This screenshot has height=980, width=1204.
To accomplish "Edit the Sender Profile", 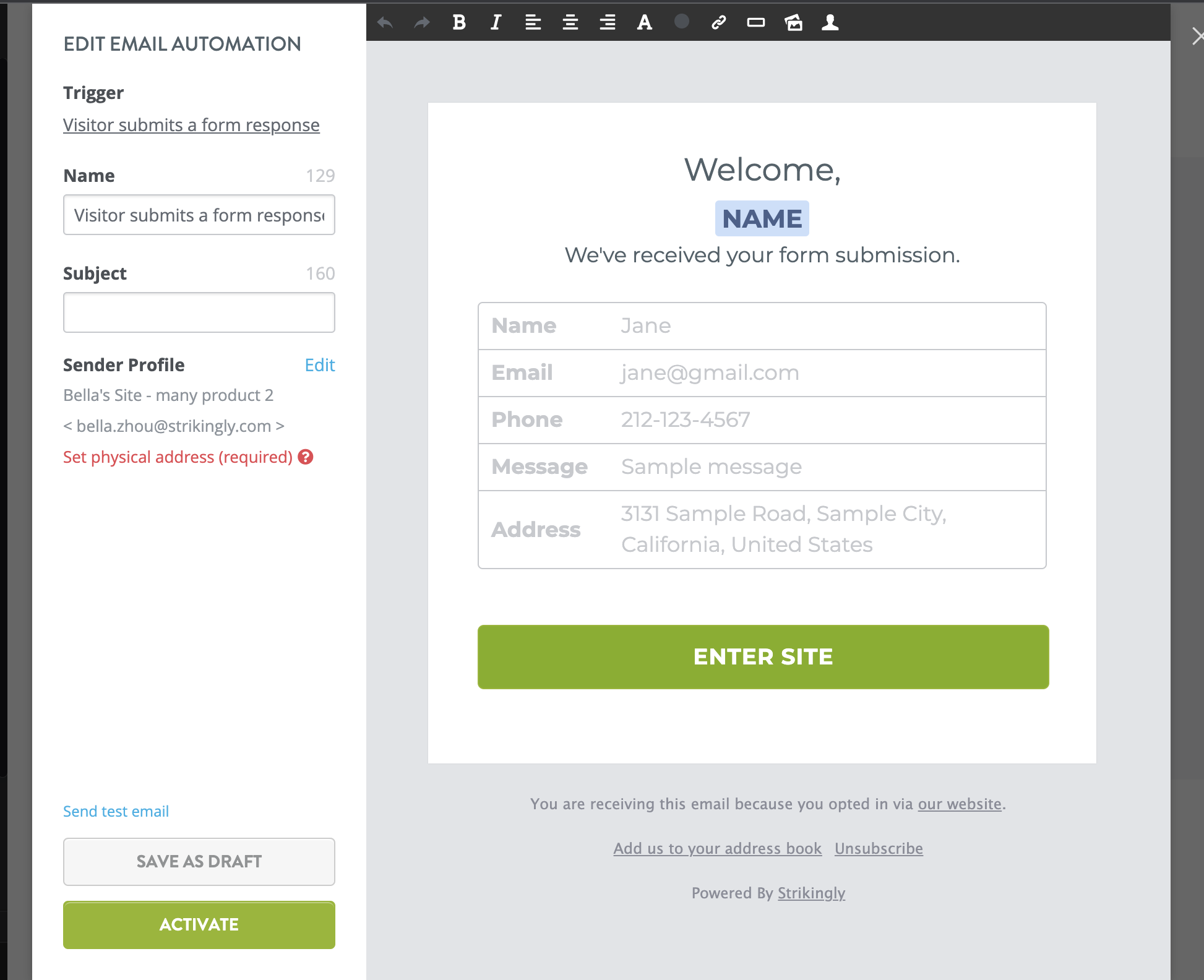I will click(x=320, y=365).
